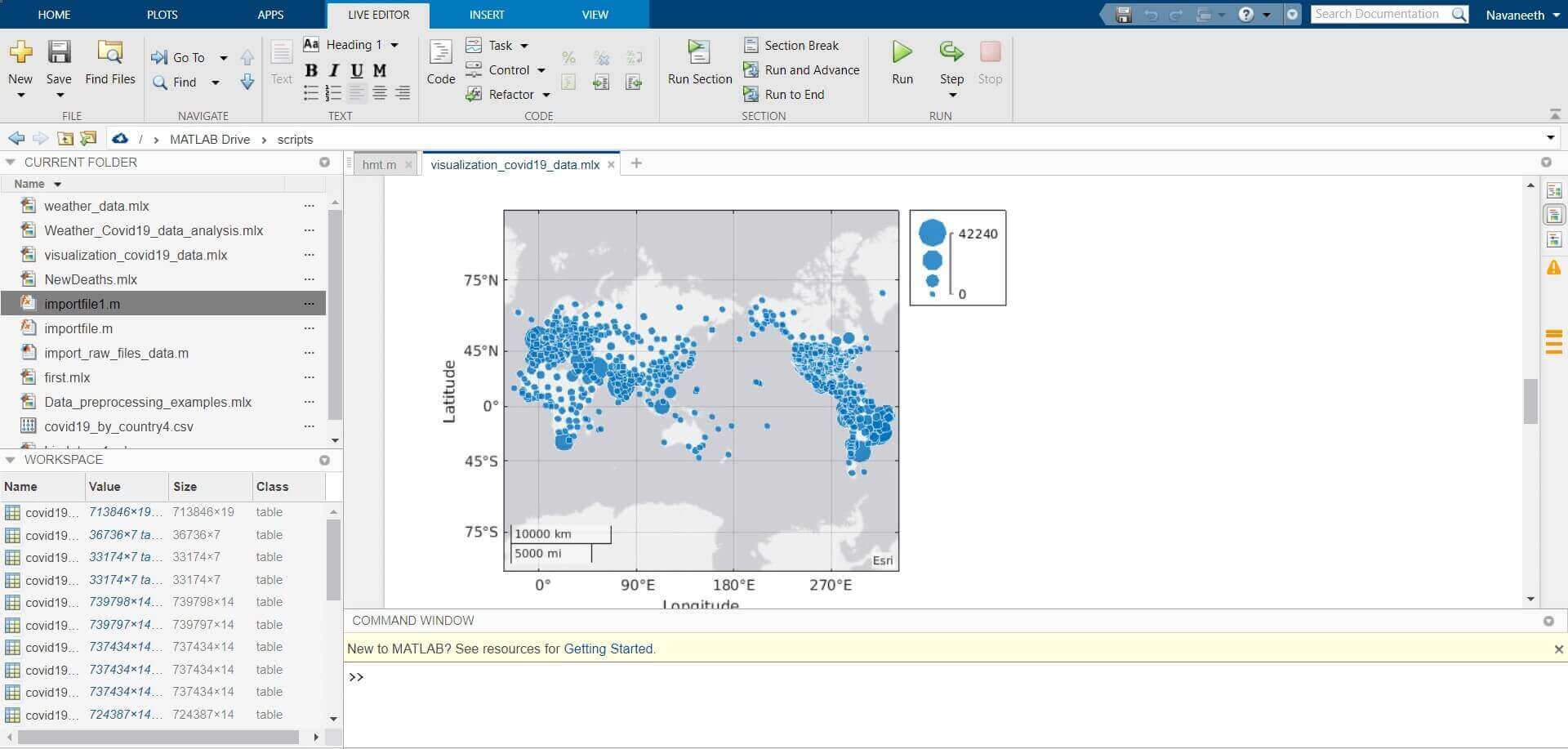
Task: Apply italic text formatting
Action: [x=334, y=71]
